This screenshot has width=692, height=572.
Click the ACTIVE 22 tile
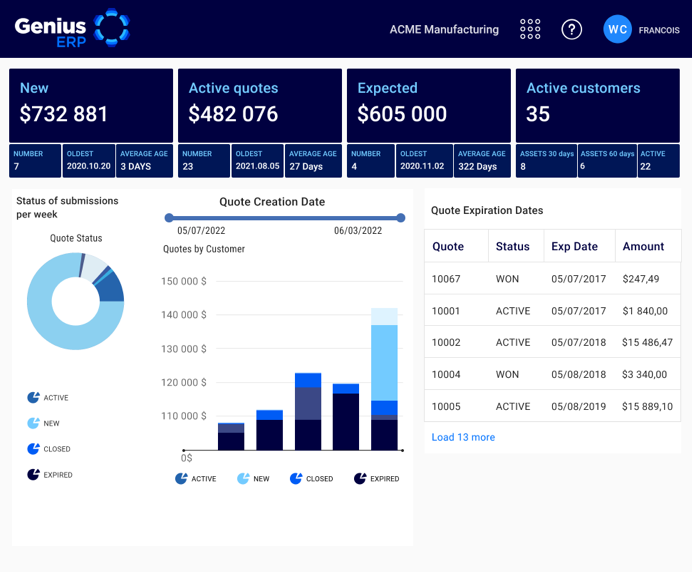tap(659, 161)
